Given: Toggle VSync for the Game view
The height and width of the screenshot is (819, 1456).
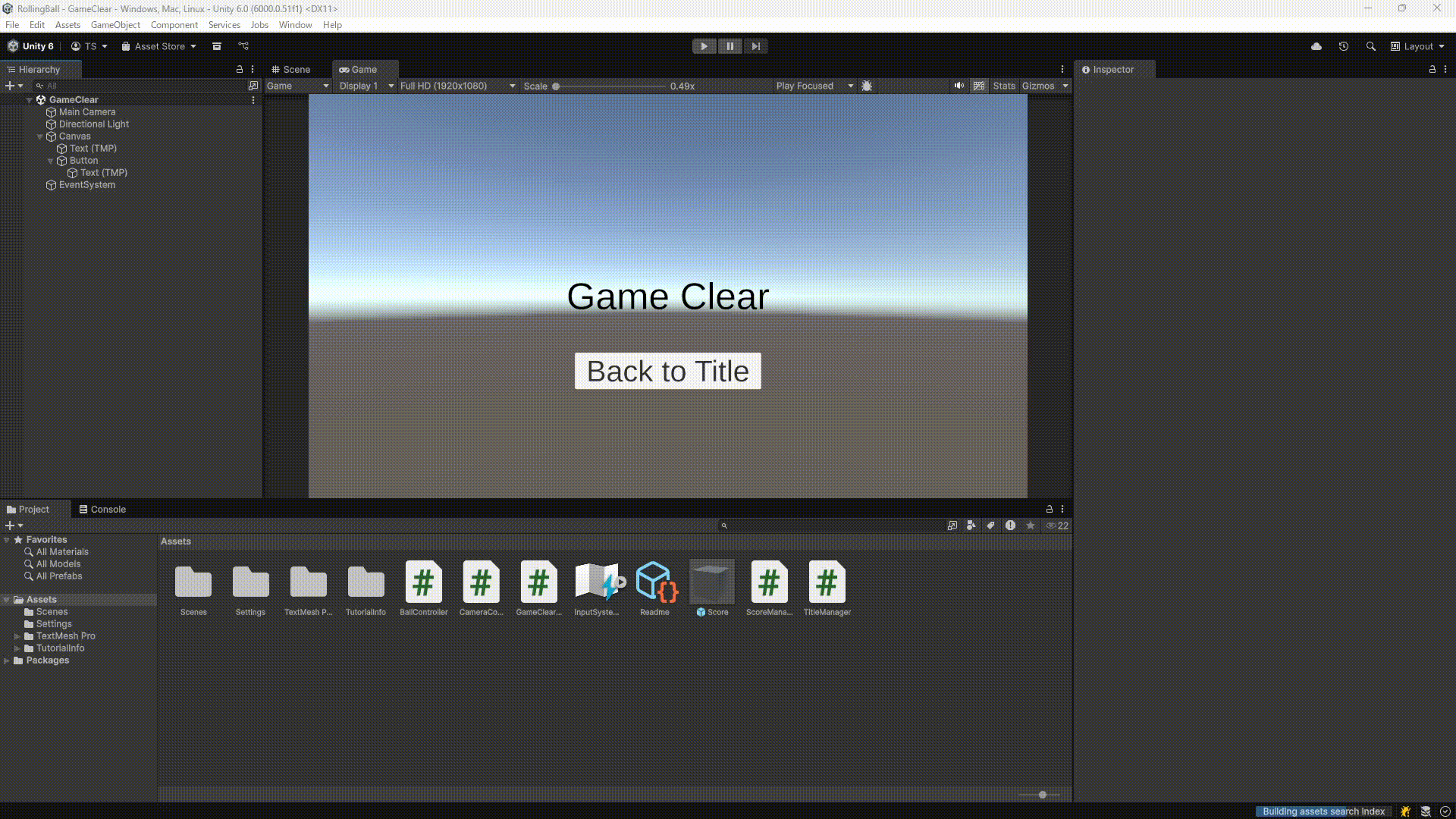Looking at the screenshot, I should (979, 86).
